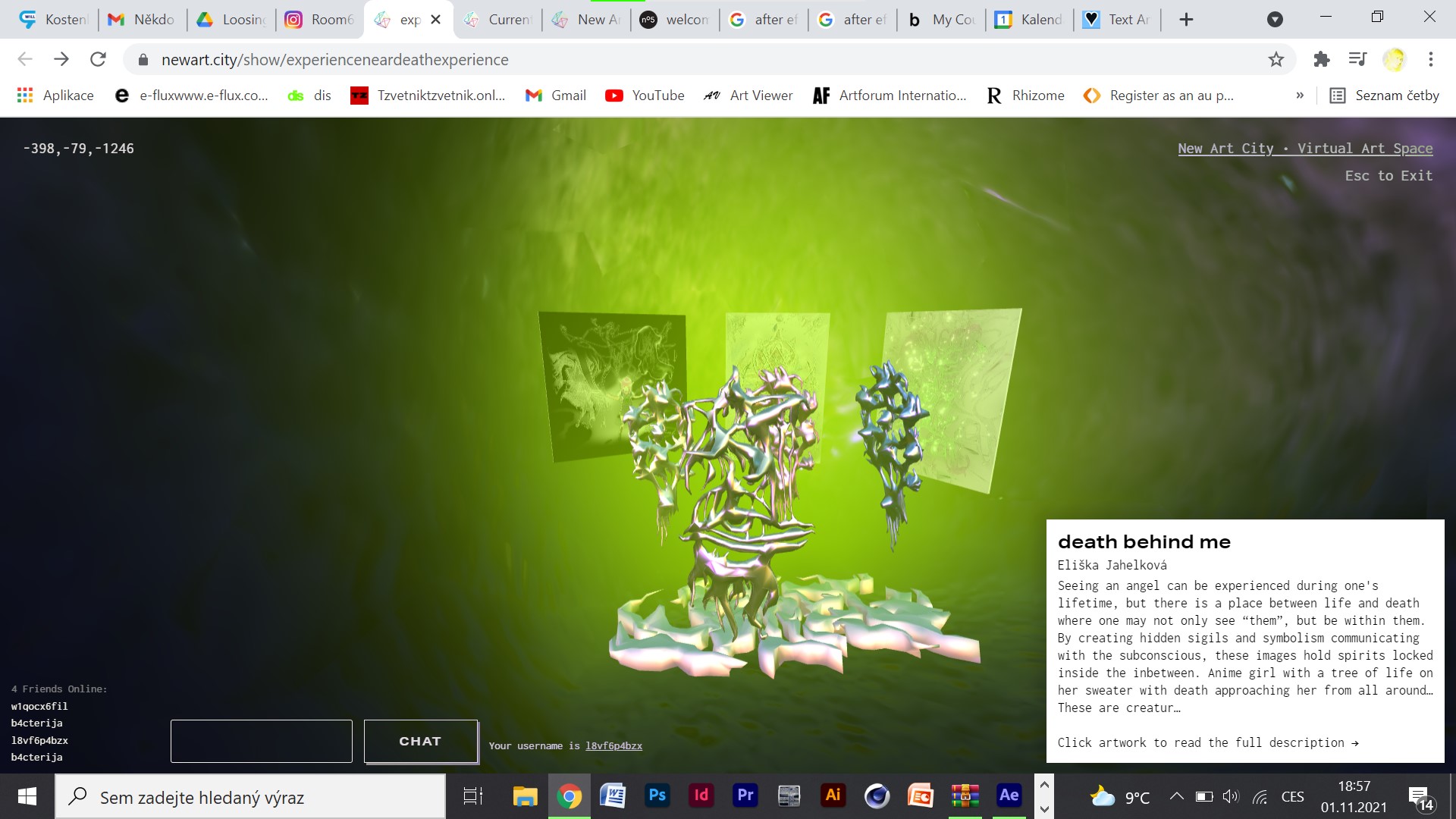Click the browser back arrow
This screenshot has height=819, width=1456.
click(x=25, y=59)
